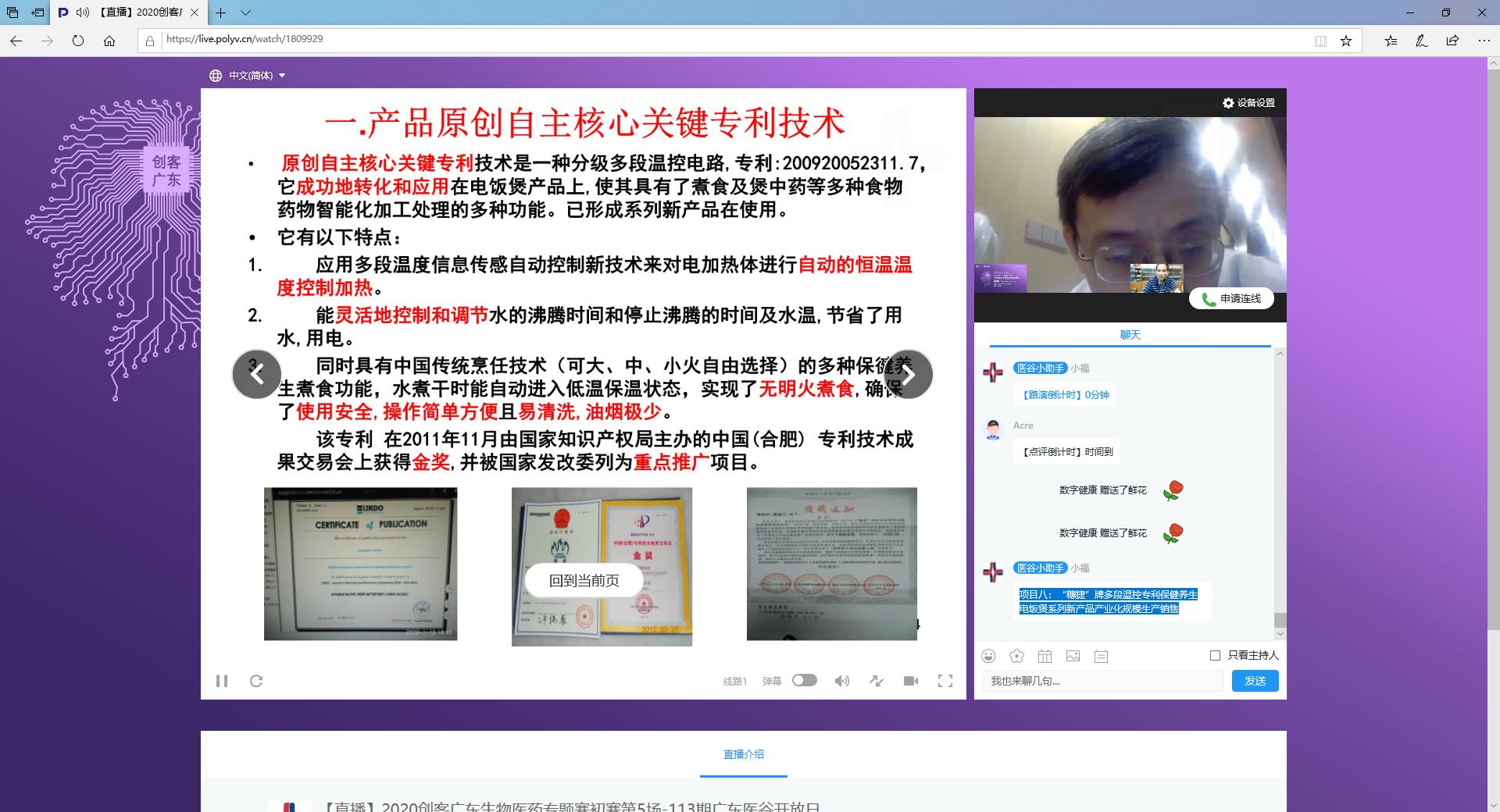Mute the player volume icon
1500x812 pixels.
coord(841,681)
